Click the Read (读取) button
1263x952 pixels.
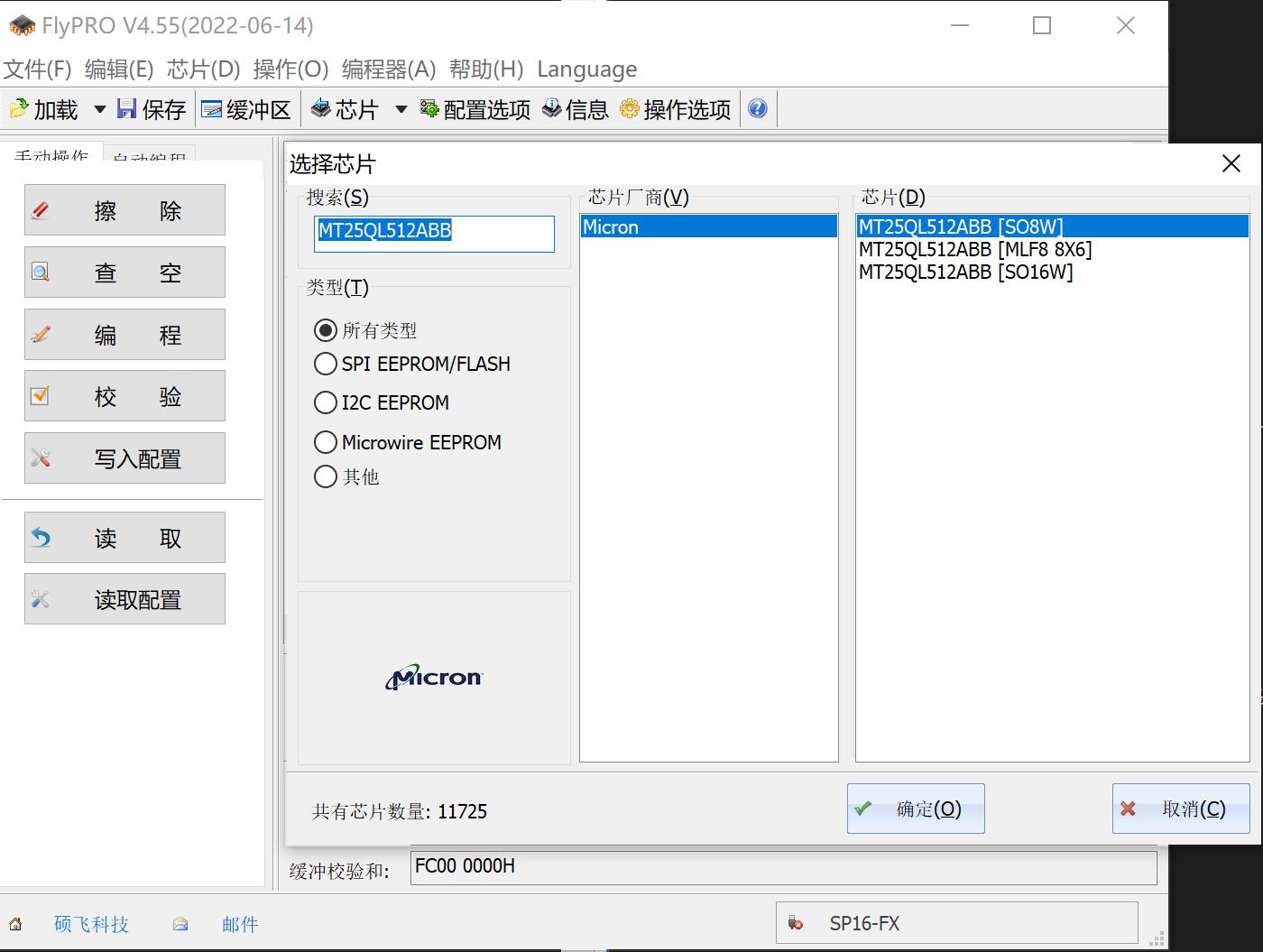124,537
